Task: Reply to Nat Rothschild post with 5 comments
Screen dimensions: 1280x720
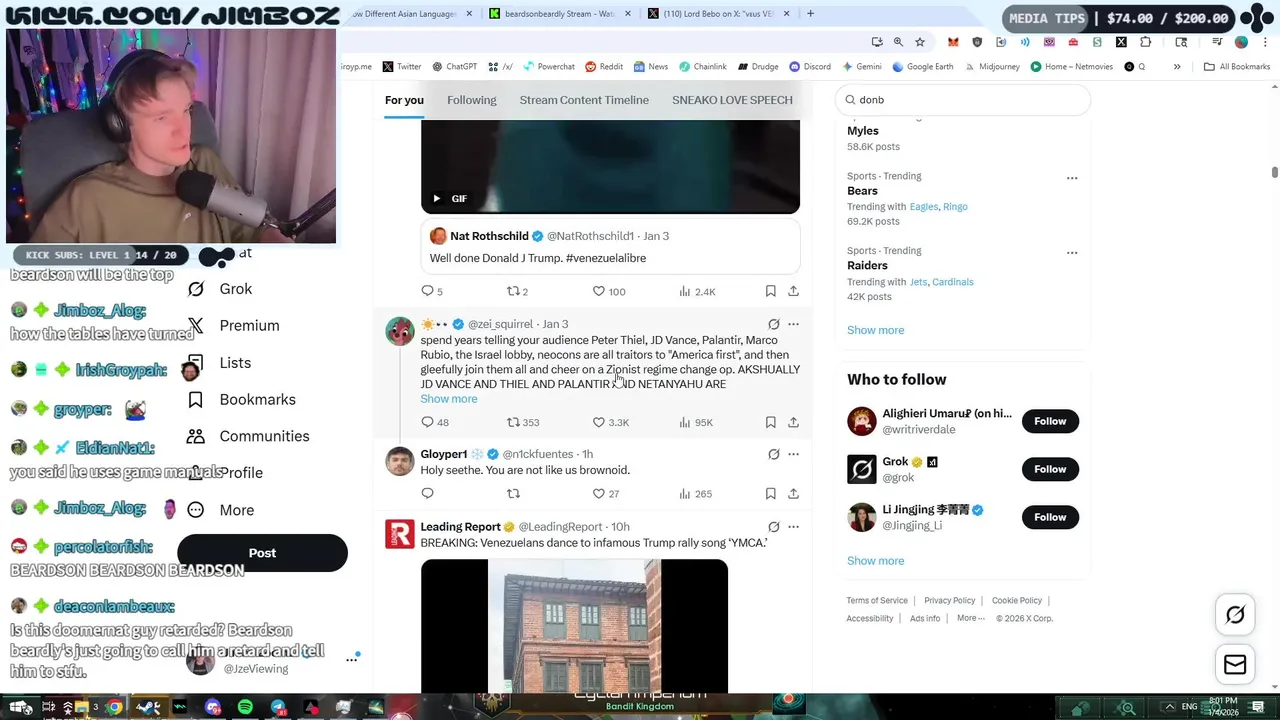Action: [x=432, y=291]
